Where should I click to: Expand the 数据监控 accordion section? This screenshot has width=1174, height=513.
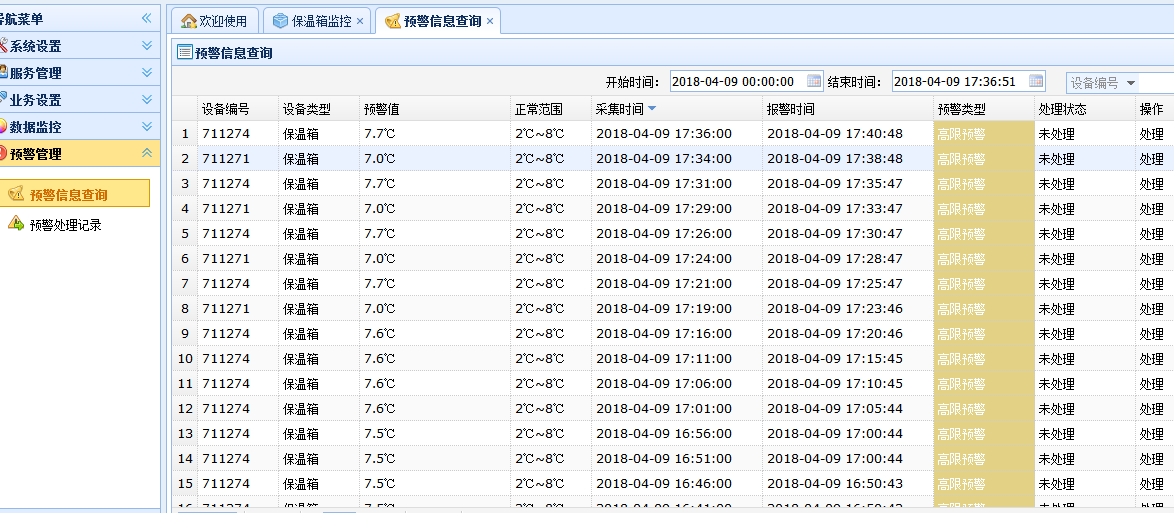pyautogui.click(x=147, y=127)
